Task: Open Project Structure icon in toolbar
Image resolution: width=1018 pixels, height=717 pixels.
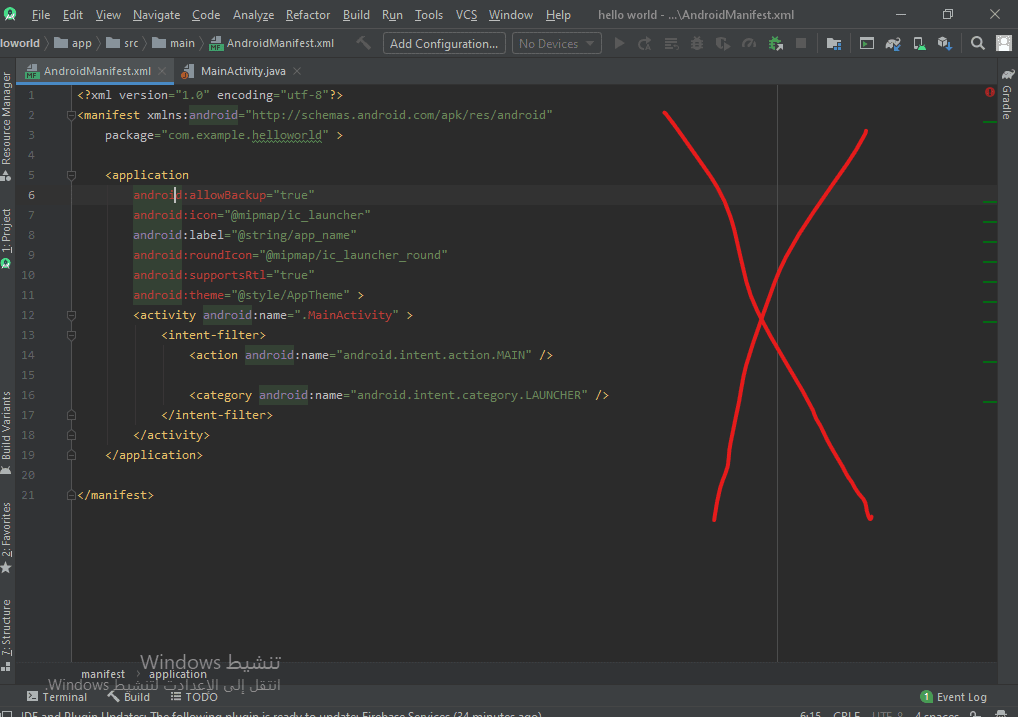Action: (x=833, y=44)
